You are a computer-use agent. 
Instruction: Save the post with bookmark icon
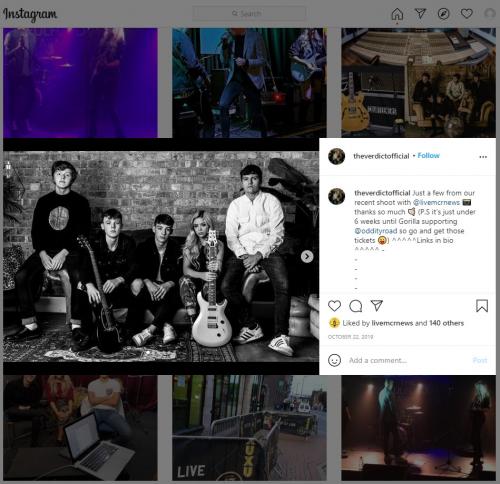point(482,306)
